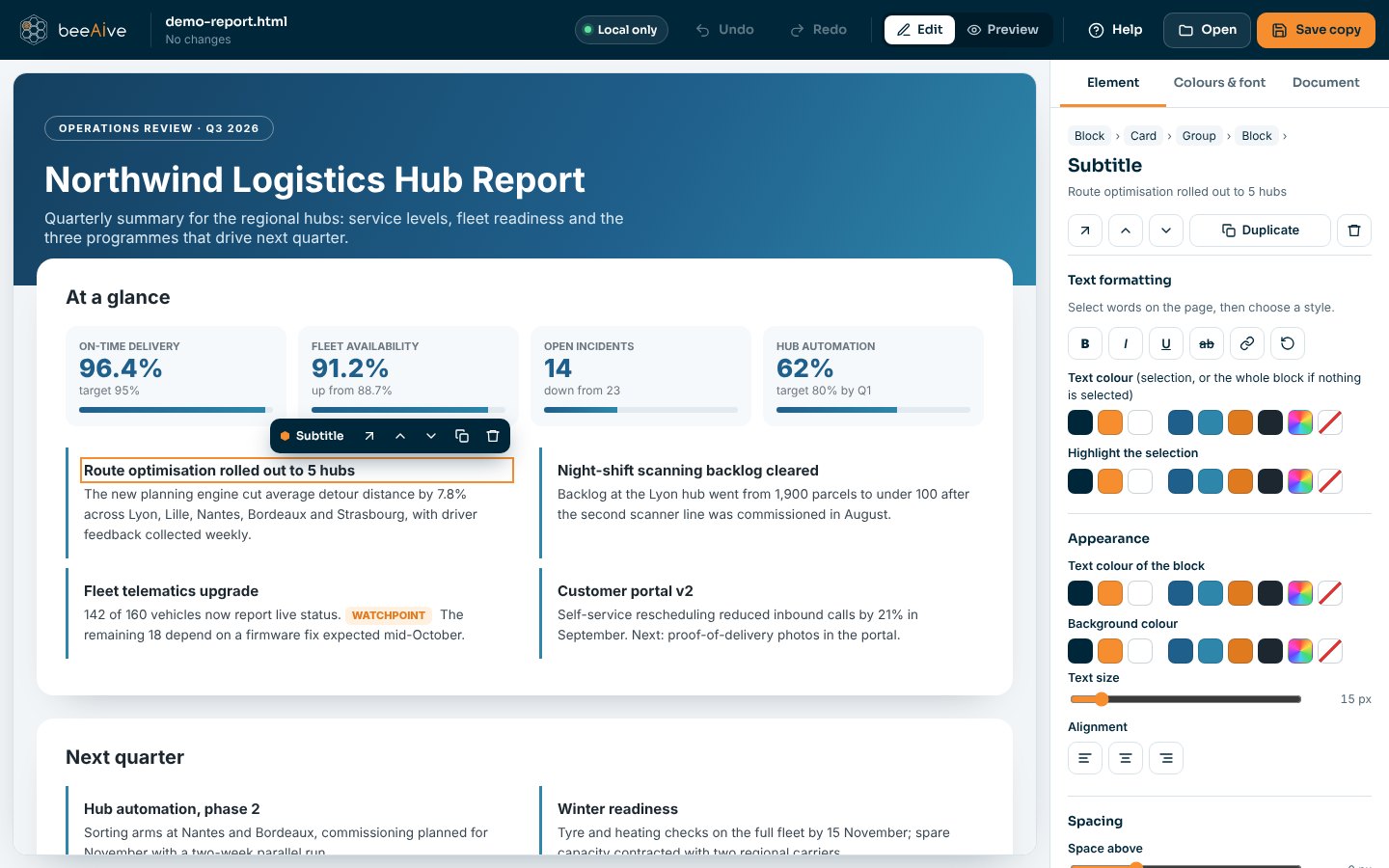This screenshot has height=868, width=1389.
Task: Delete block from the floating Subtitle toolbar
Action: [493, 436]
